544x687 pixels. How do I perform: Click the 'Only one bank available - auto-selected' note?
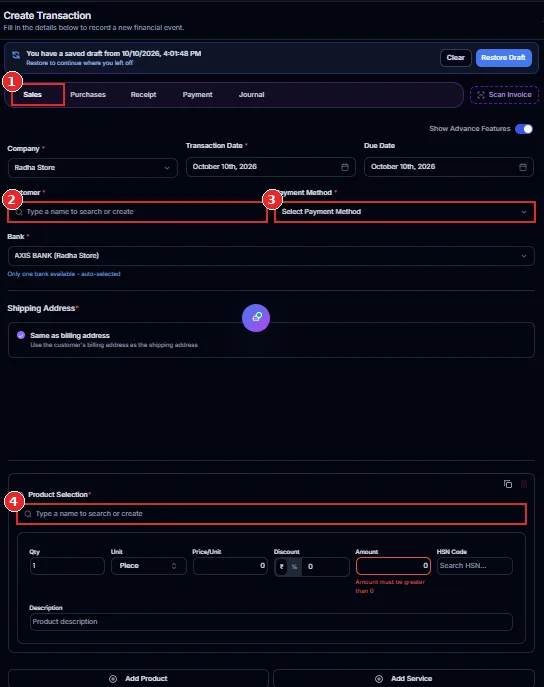point(64,274)
